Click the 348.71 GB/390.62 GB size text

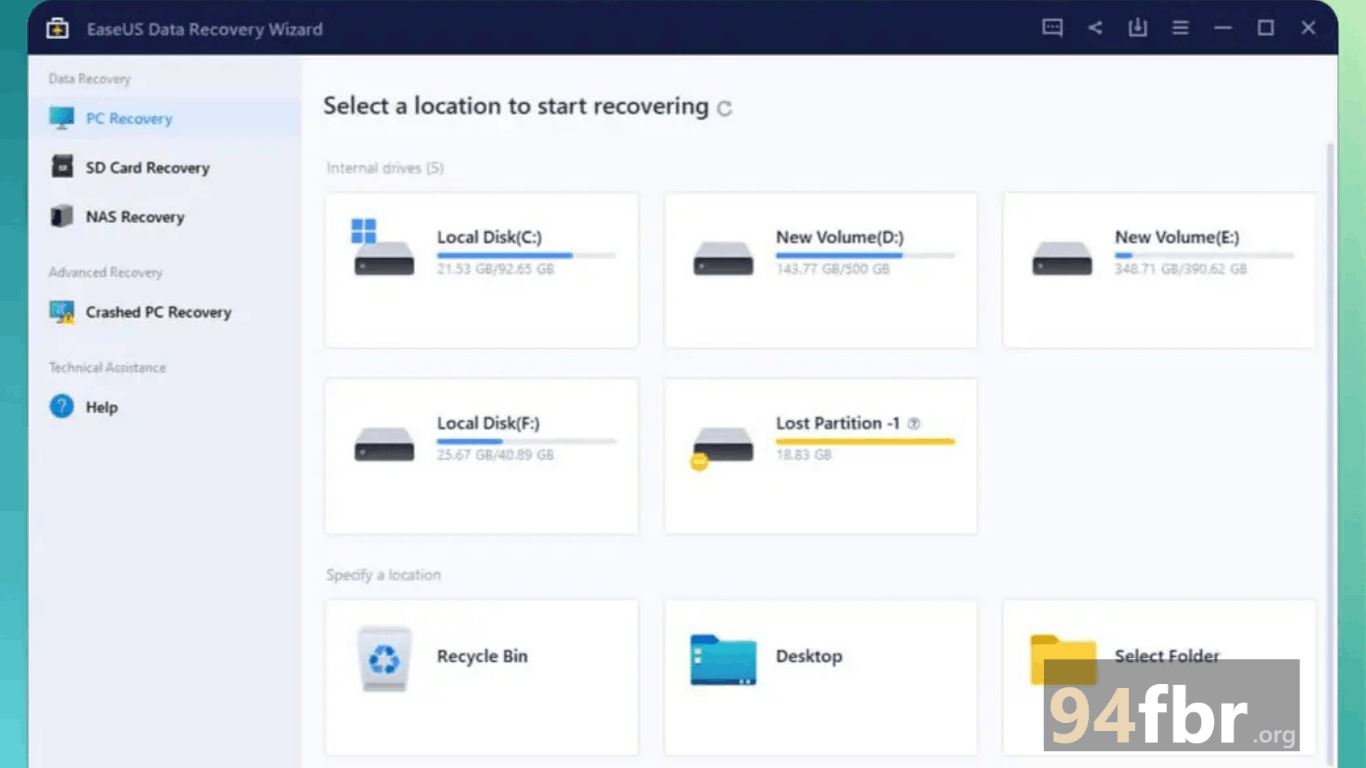click(x=1181, y=269)
